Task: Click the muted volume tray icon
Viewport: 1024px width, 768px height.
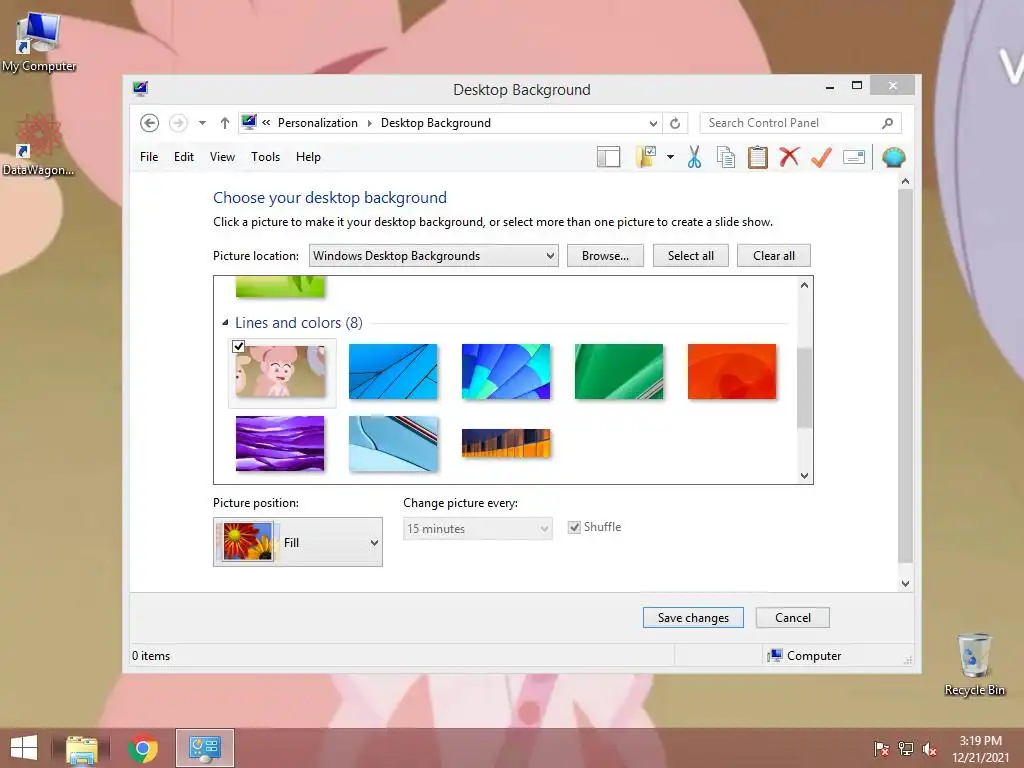Action: pyautogui.click(x=929, y=749)
